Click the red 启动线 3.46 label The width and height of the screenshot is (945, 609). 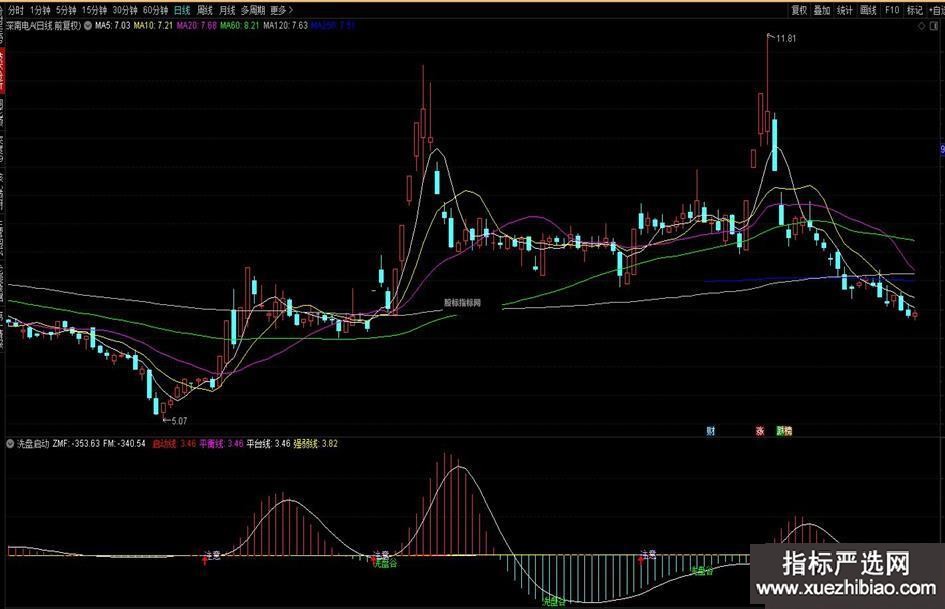pos(174,443)
